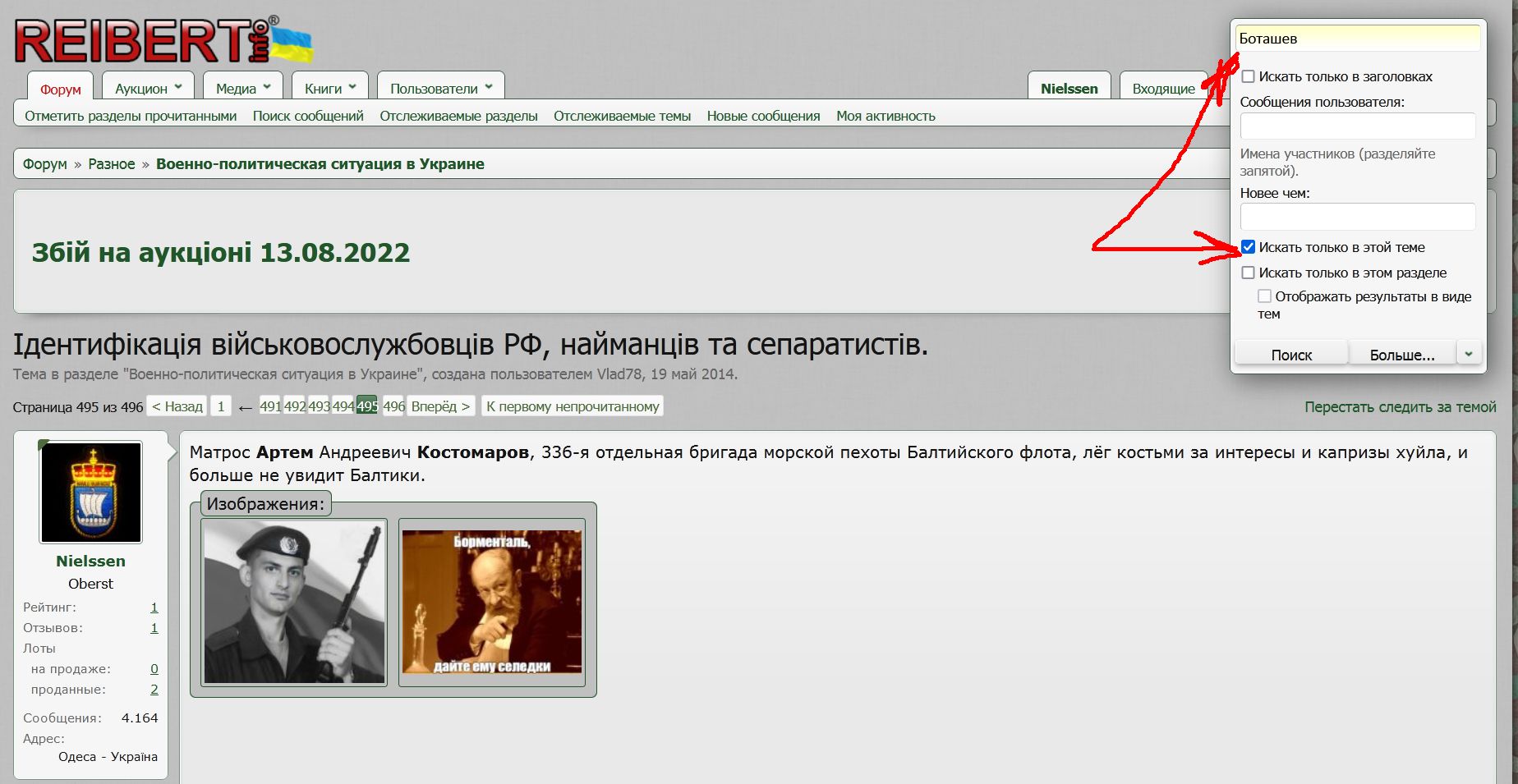
Task: Tick 'Отображать результаты в виде тем'
Action: point(1264,296)
